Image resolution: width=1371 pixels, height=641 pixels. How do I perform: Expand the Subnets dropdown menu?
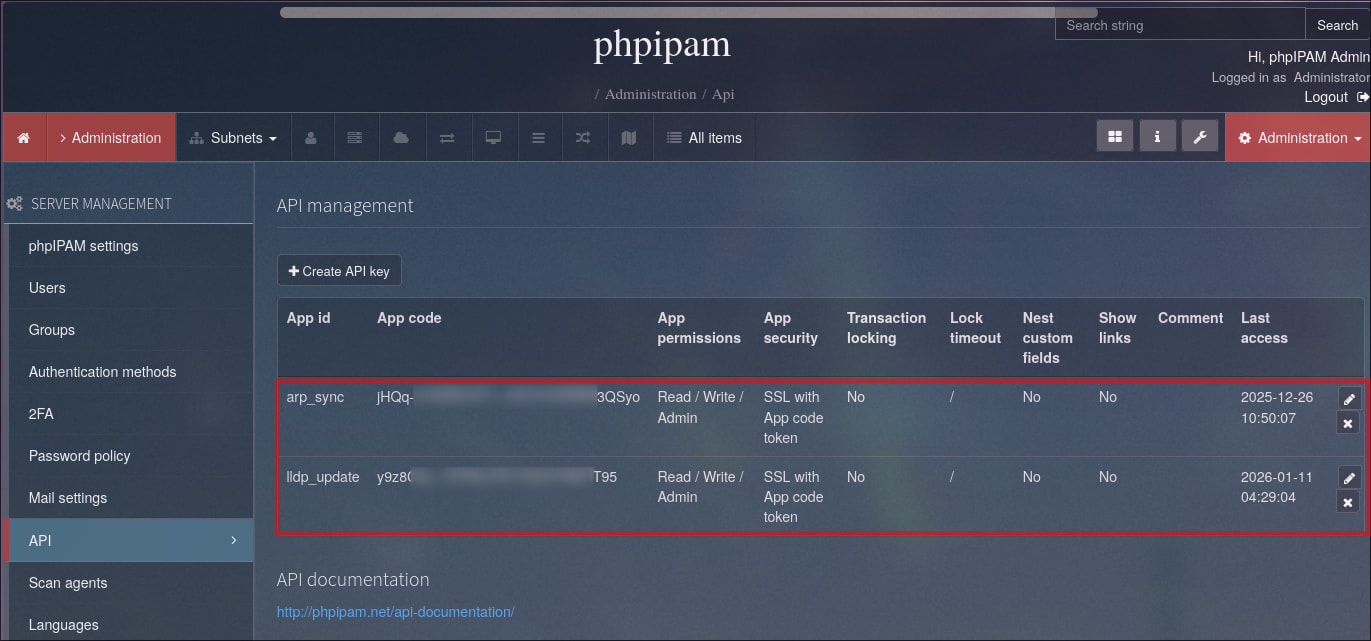click(234, 138)
